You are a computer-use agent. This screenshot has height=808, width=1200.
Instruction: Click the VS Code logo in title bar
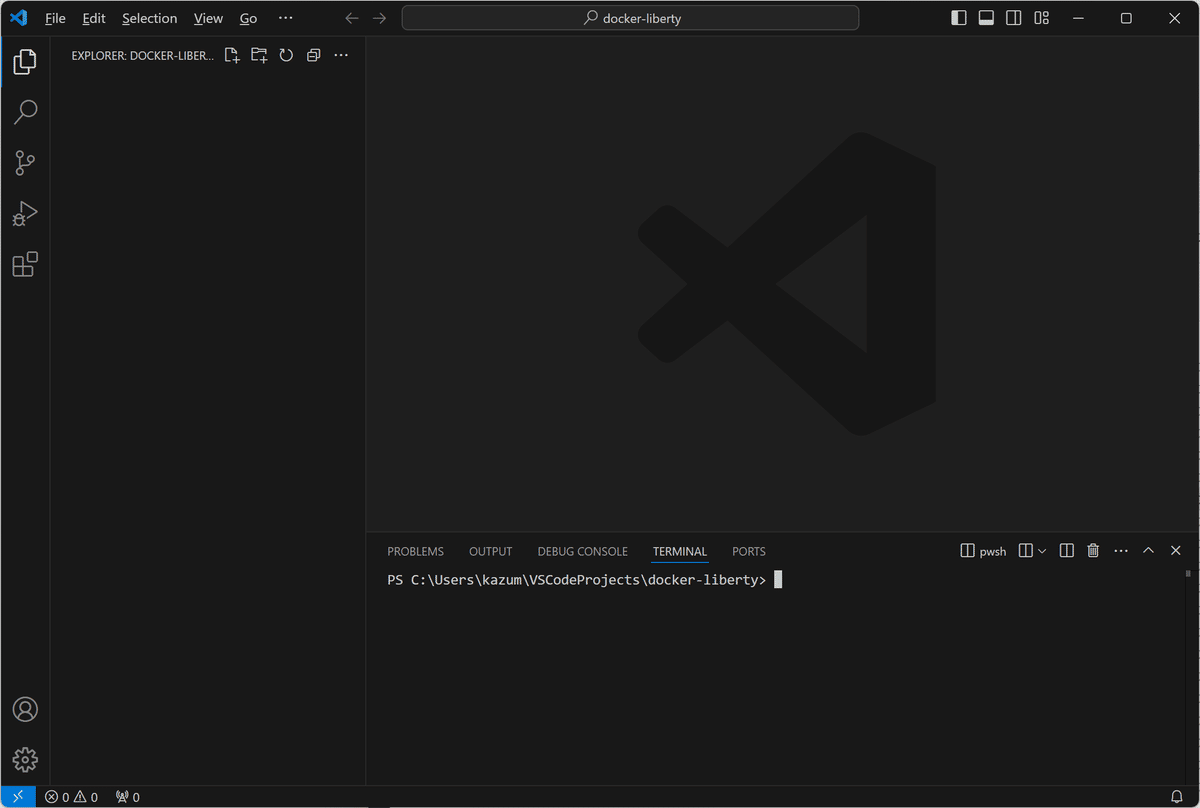pyautogui.click(x=19, y=18)
